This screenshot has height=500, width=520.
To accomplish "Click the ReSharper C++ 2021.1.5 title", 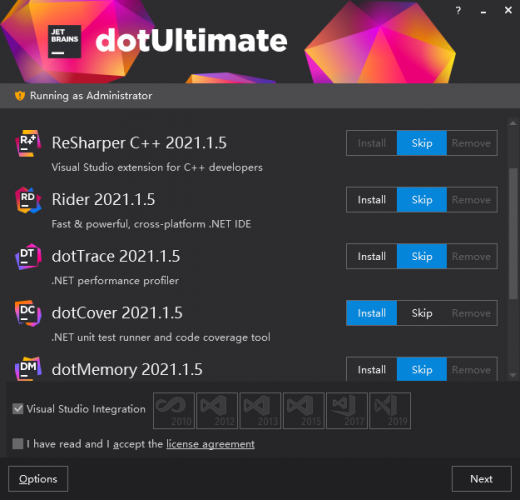I will point(139,143).
